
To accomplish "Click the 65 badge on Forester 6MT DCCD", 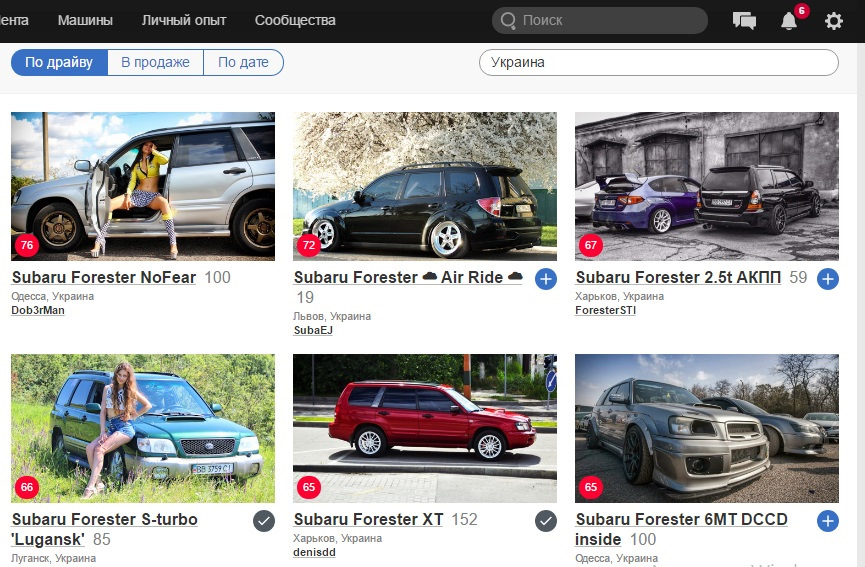I will pos(591,487).
